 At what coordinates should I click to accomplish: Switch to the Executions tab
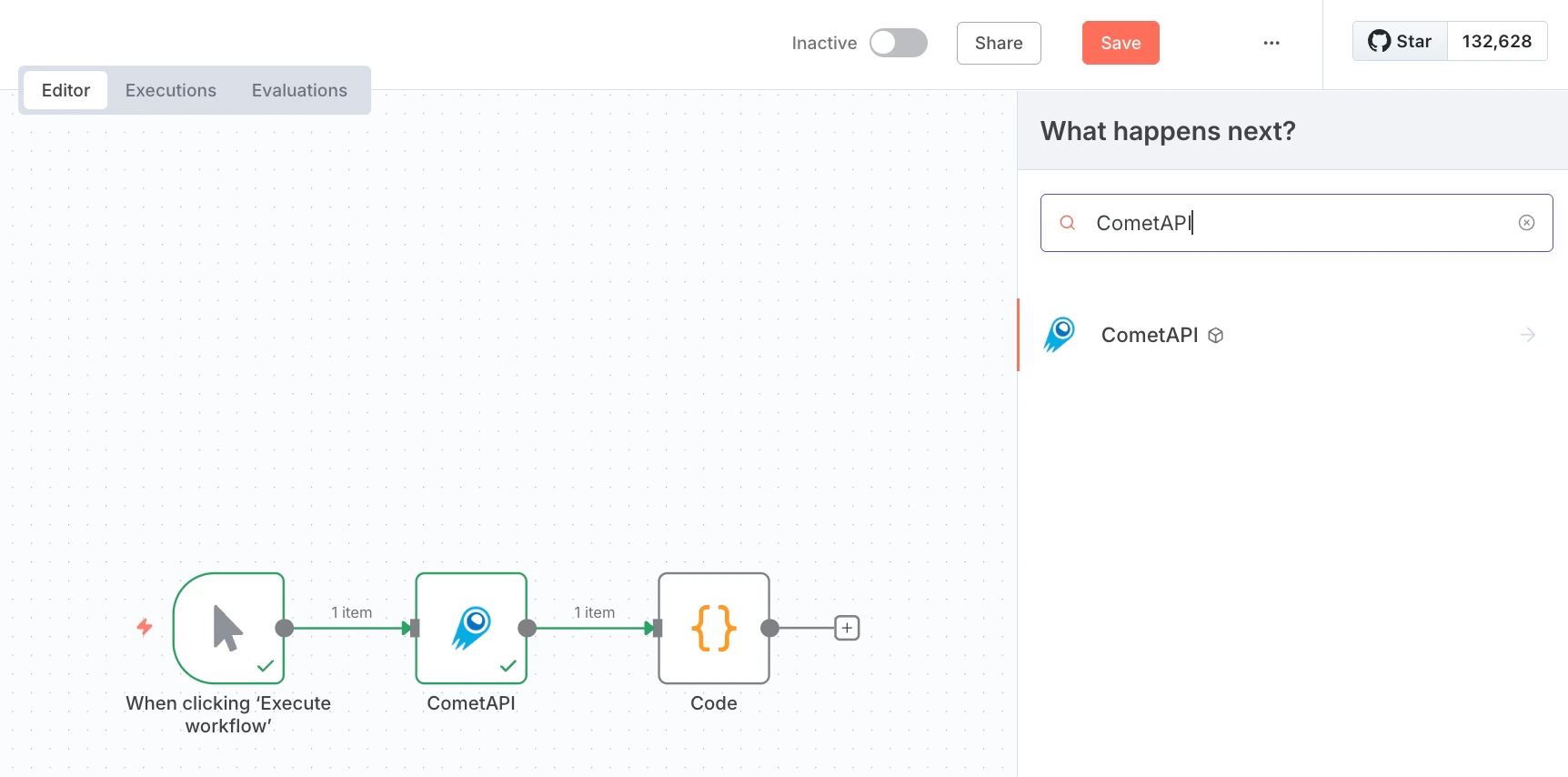171,90
